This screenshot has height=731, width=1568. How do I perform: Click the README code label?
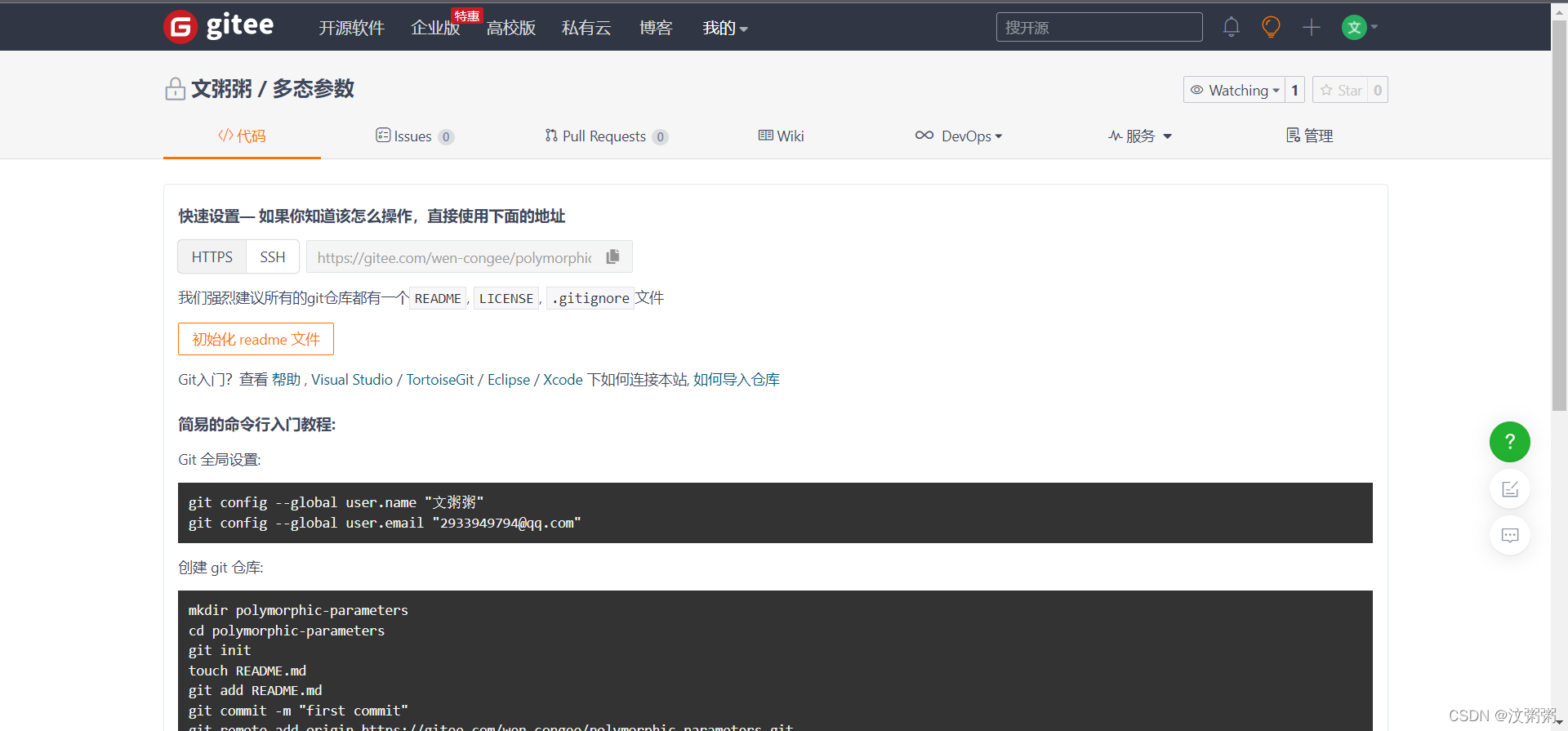(438, 298)
